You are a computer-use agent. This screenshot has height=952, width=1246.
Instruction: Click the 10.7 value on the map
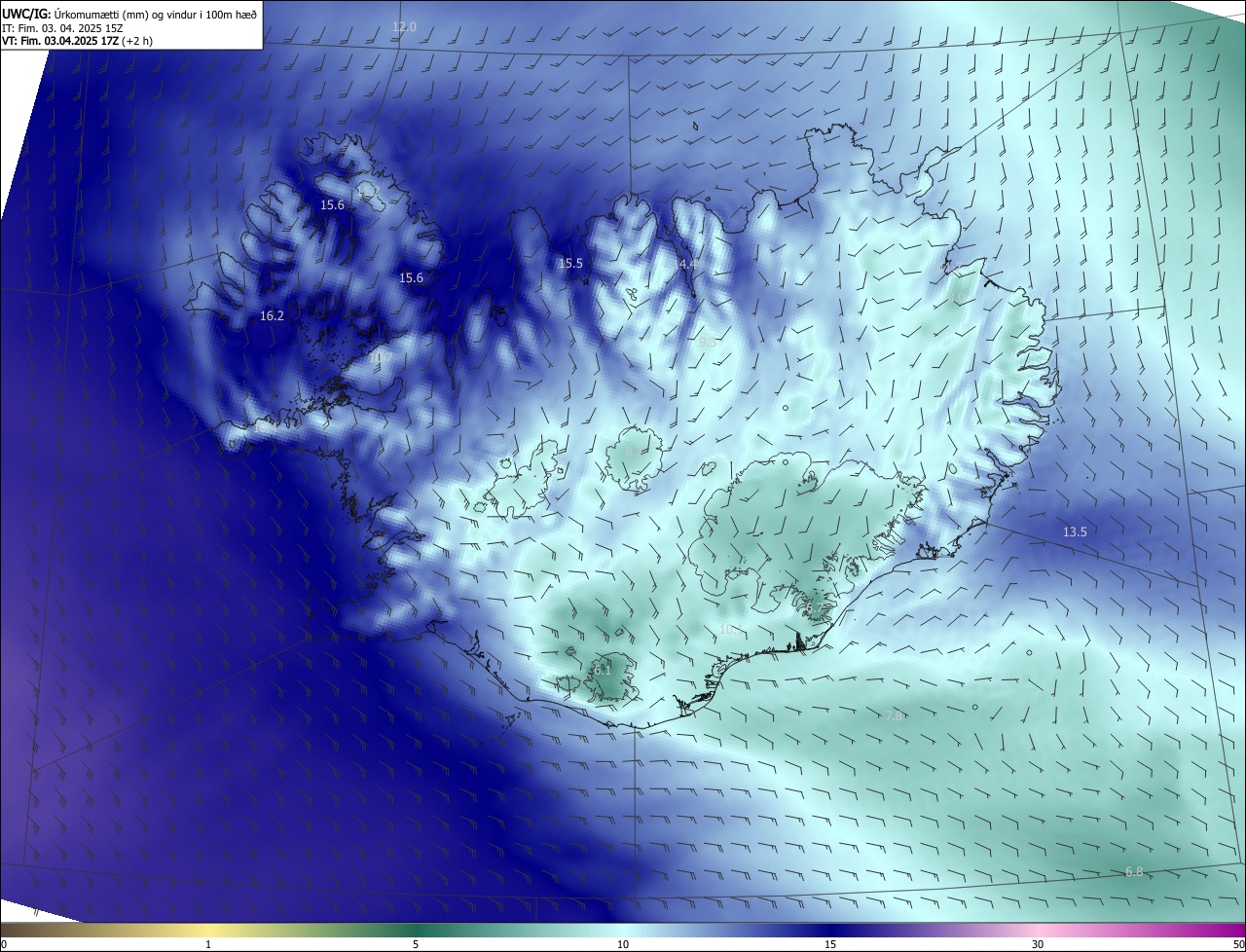381,357
